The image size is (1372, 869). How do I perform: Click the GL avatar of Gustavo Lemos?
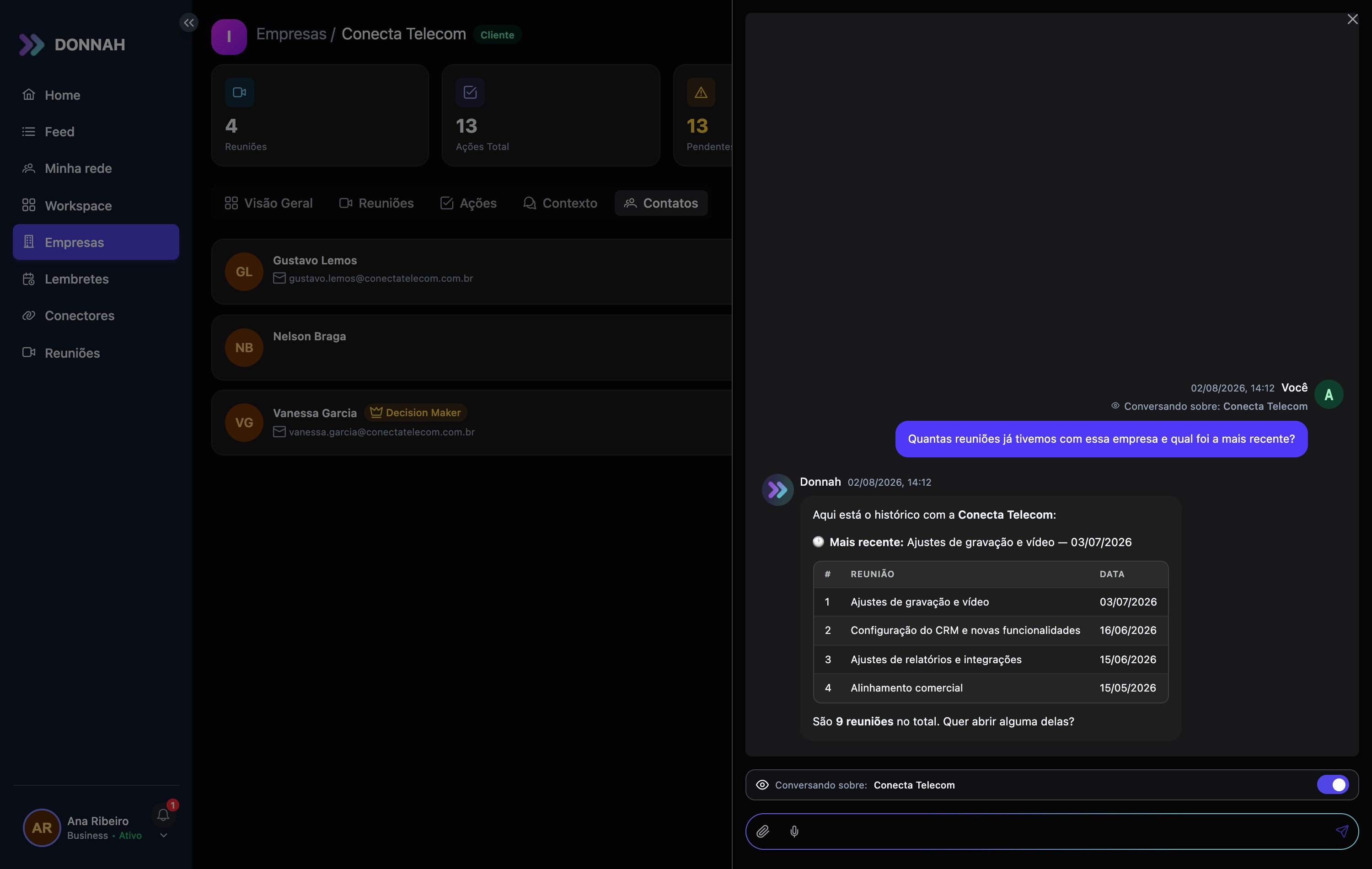click(x=244, y=272)
